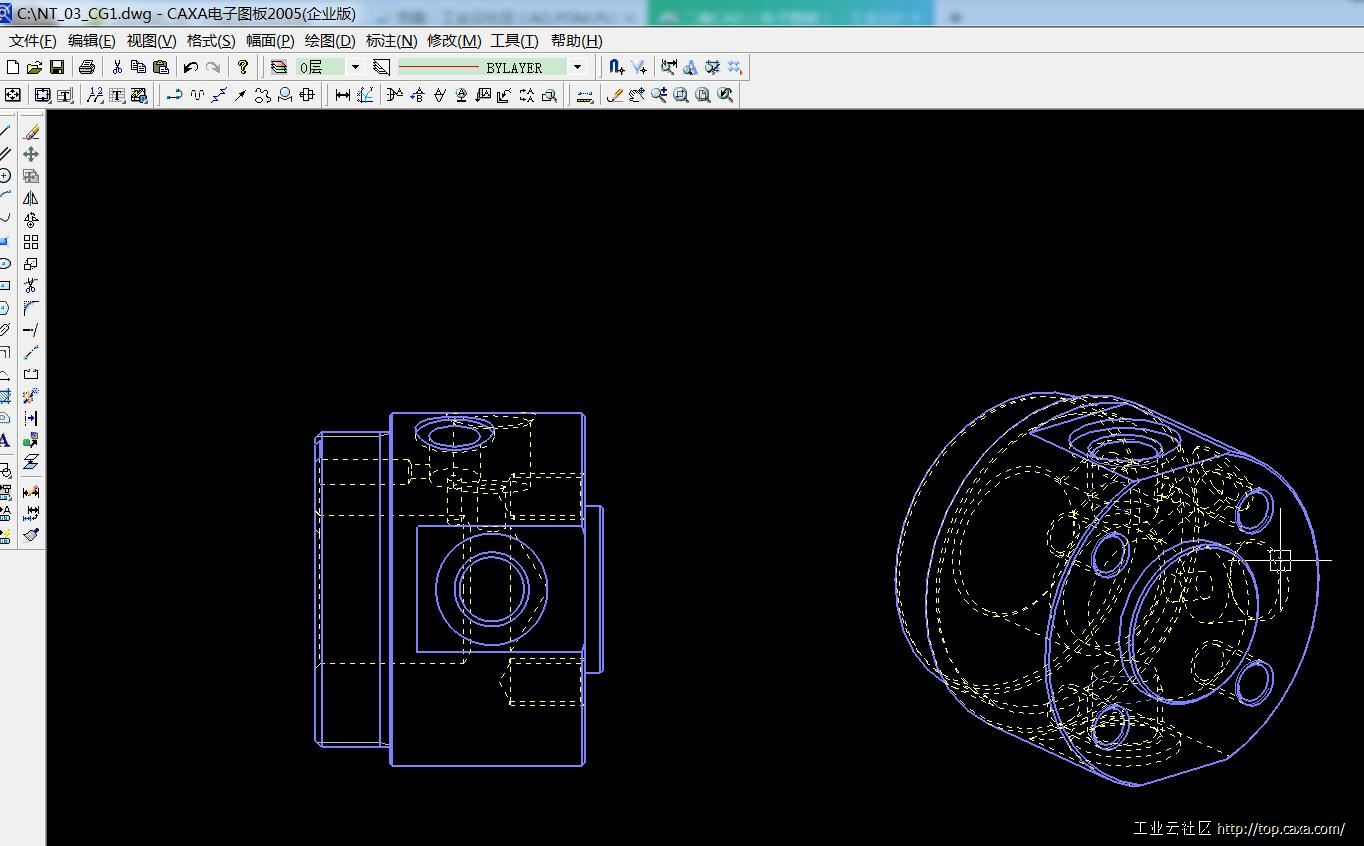This screenshot has width=1364, height=846.
Task: Open the 帮助(H) menu
Action: [x=576, y=41]
